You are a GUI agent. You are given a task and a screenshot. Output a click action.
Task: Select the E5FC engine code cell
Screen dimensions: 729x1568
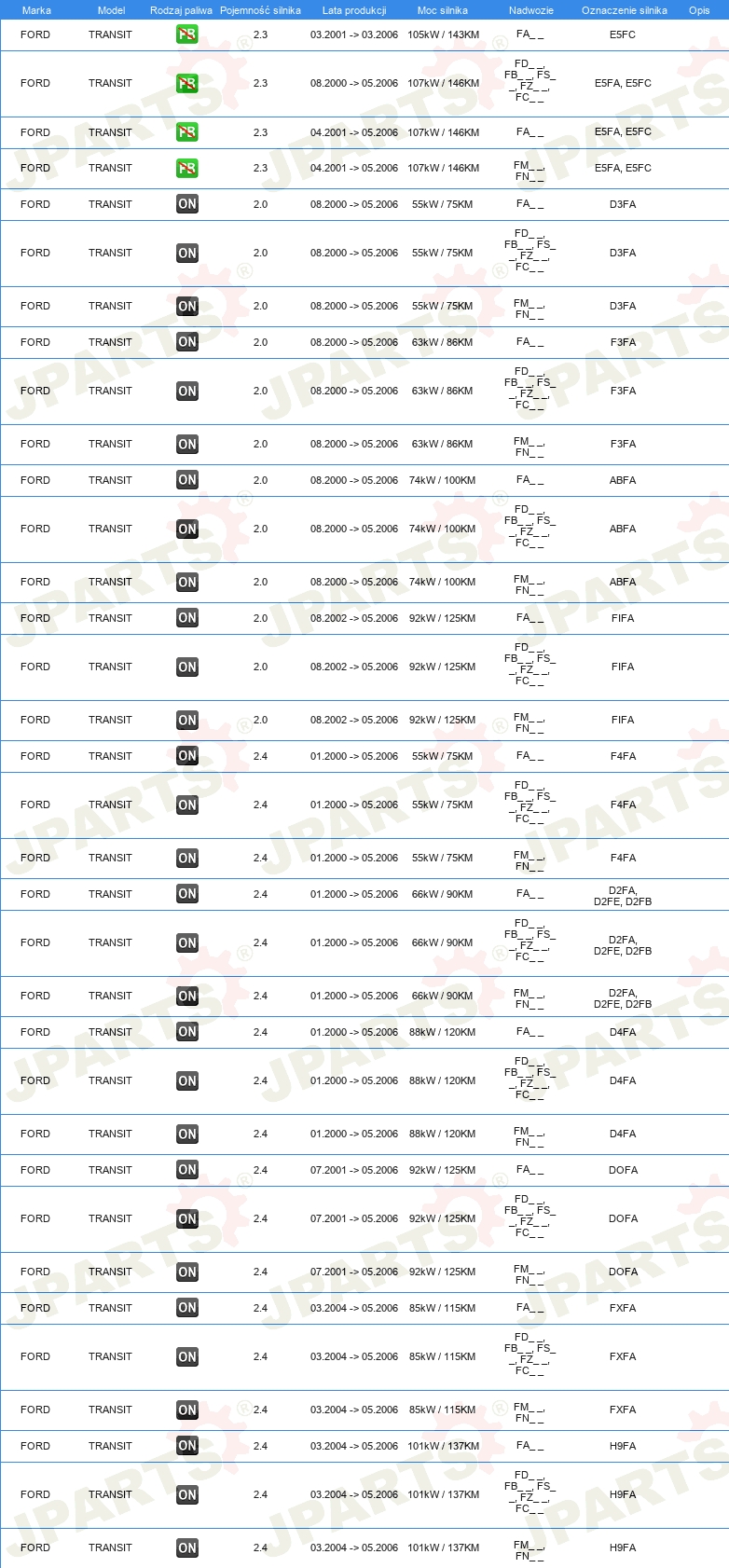click(623, 34)
